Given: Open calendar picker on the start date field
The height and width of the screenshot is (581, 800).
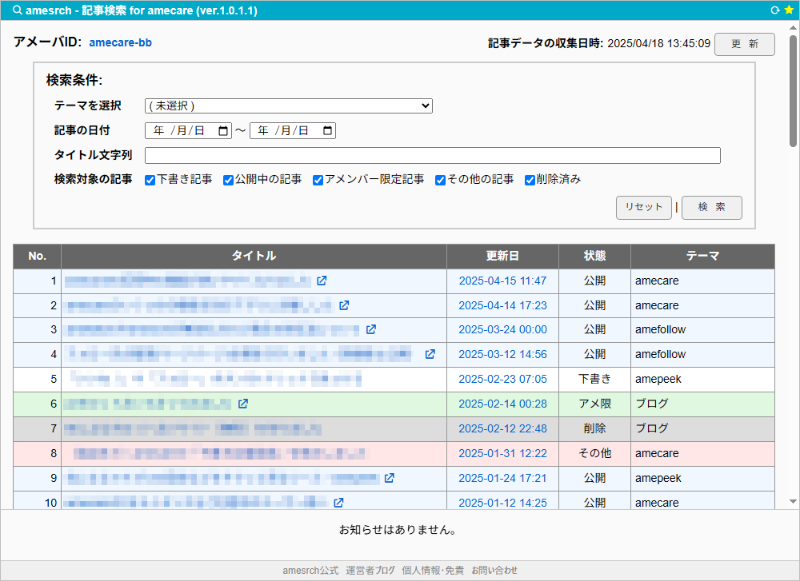Looking at the screenshot, I should [x=223, y=131].
